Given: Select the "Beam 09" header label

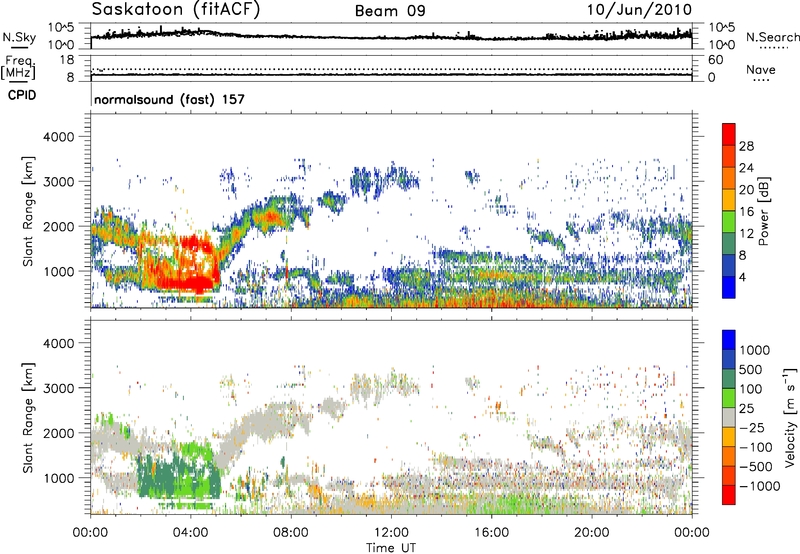Looking at the screenshot, I should coord(390,11).
